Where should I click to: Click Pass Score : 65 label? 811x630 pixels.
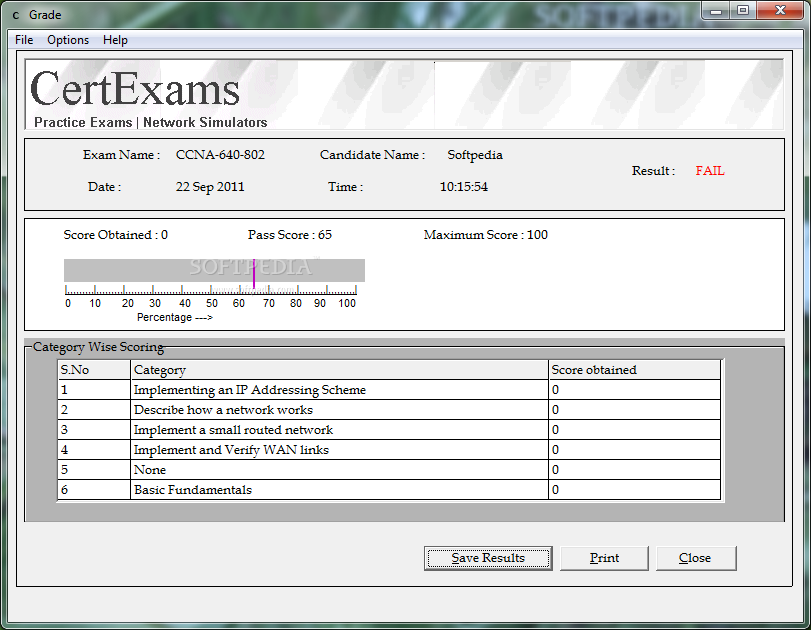290,235
